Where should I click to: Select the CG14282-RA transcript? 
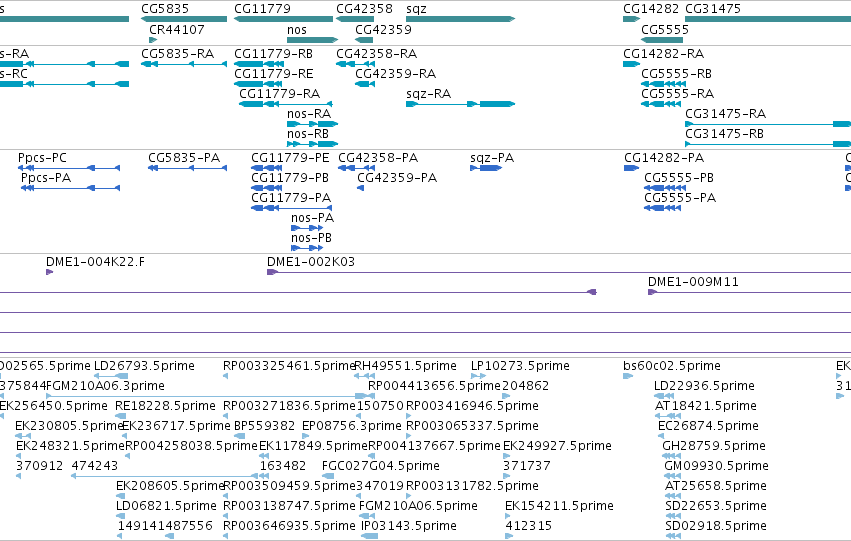pos(632,64)
